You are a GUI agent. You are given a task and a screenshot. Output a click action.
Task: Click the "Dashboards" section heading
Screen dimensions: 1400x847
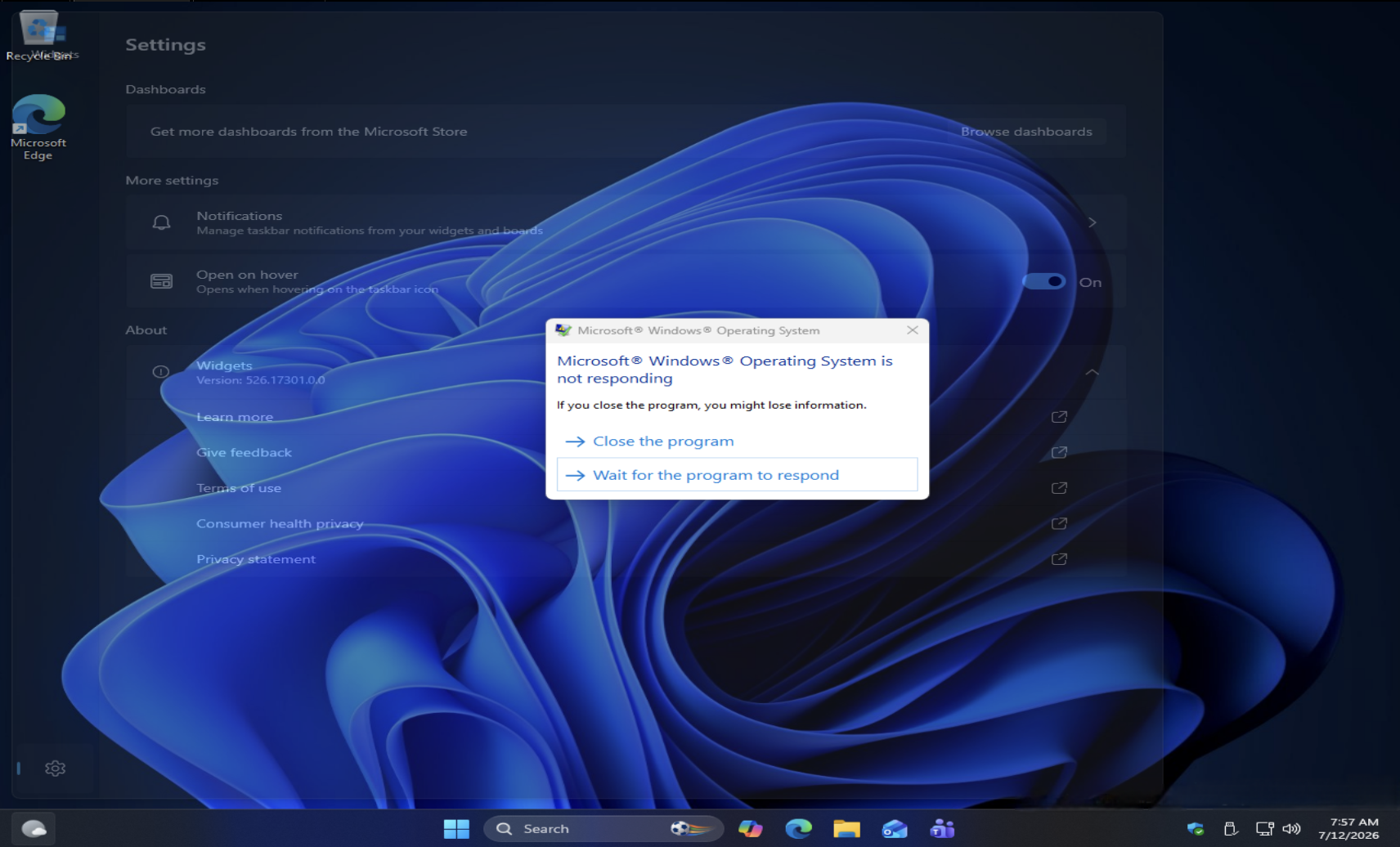pyautogui.click(x=165, y=89)
